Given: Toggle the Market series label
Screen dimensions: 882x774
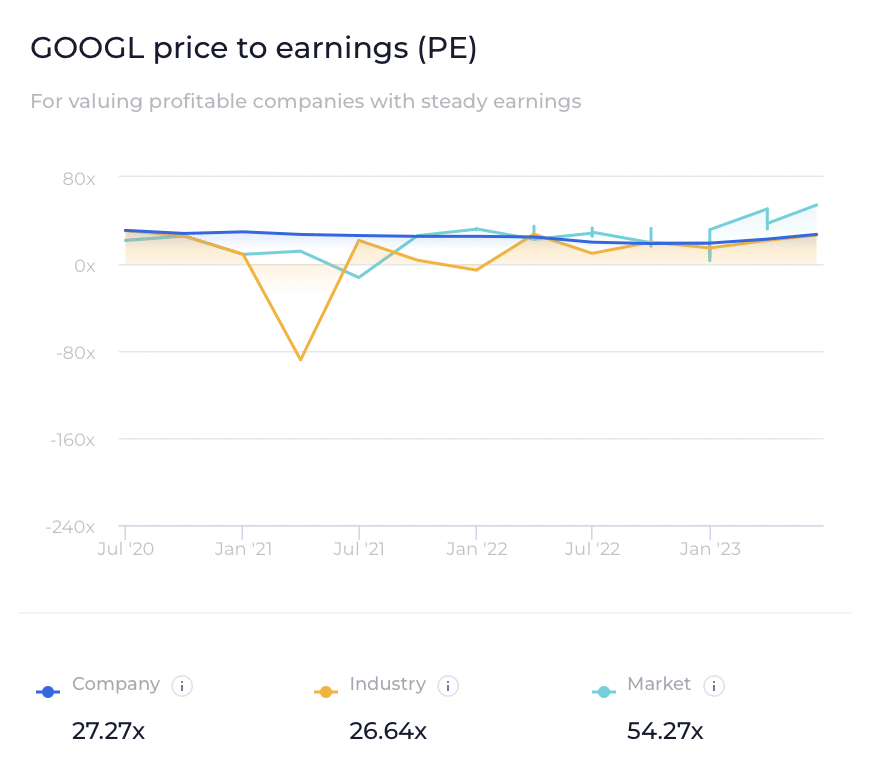Looking at the screenshot, I should click(x=659, y=684).
